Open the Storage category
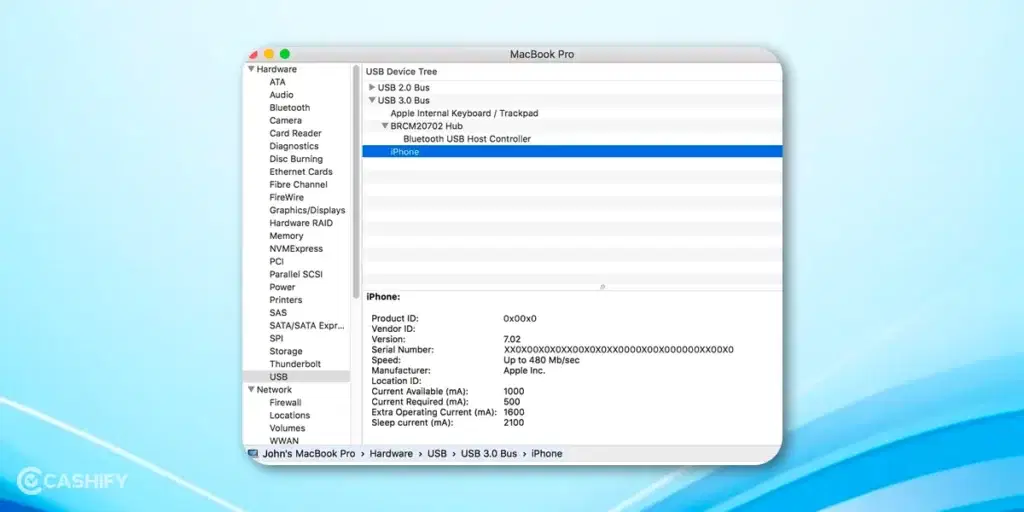Viewport: 1024px width, 512px height. 286,351
